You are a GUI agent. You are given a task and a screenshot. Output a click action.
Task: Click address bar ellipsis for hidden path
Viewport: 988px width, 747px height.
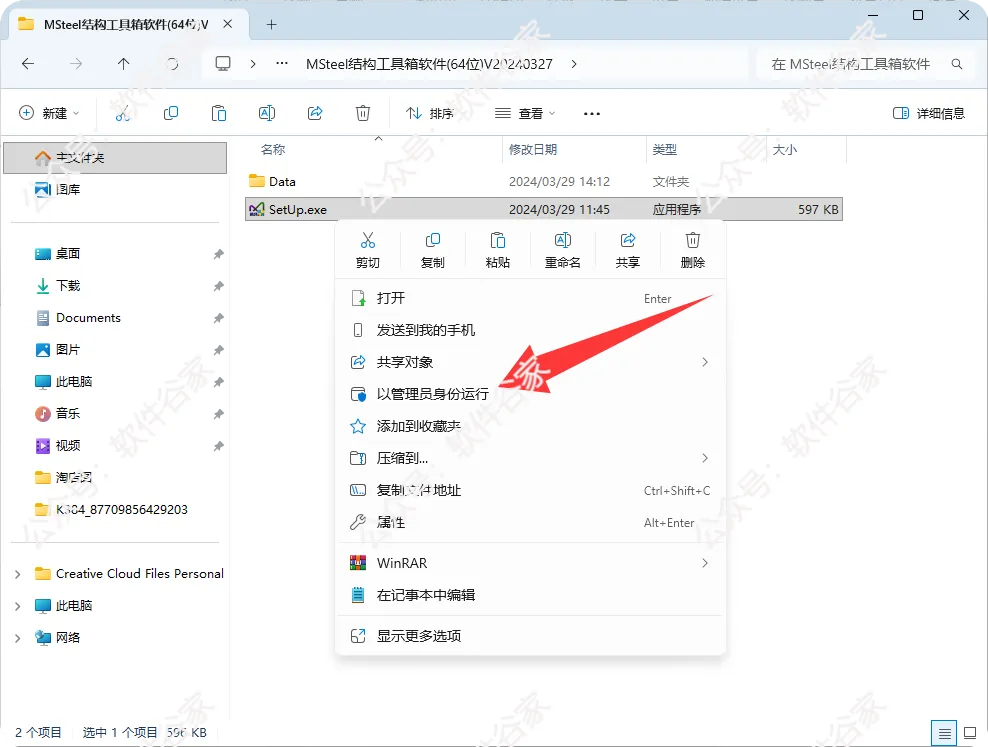282,64
